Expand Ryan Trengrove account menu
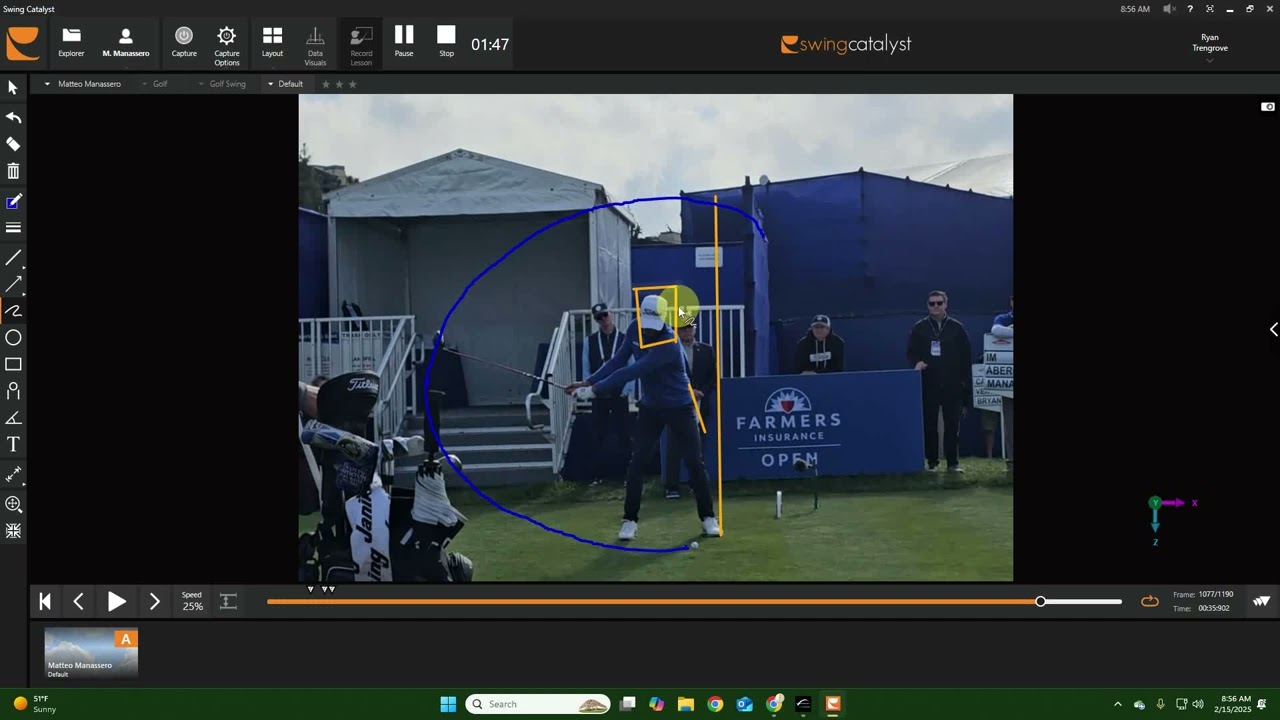Screen dimensions: 1280x720 click(x=1210, y=47)
